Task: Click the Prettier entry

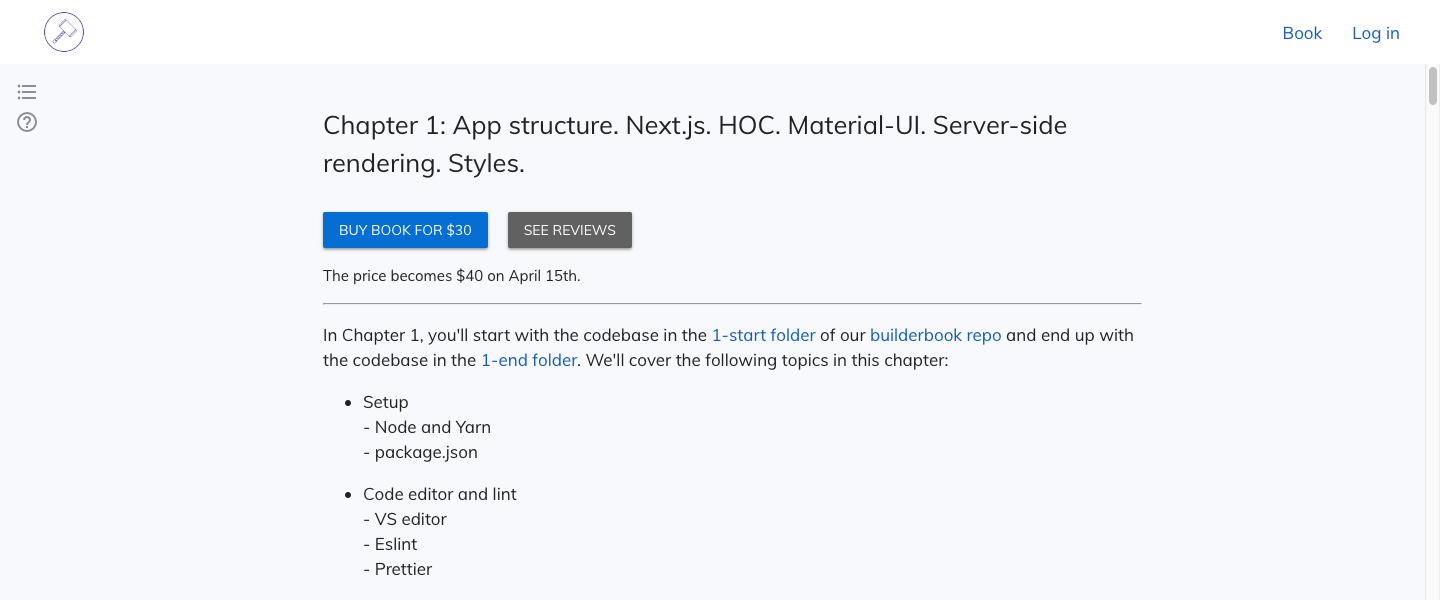Action: [x=397, y=569]
